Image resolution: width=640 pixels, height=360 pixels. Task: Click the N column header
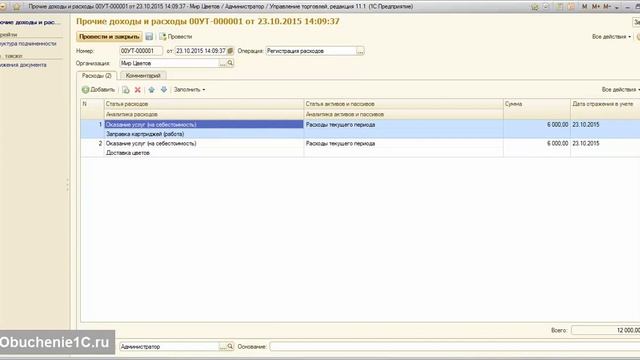coord(92,104)
